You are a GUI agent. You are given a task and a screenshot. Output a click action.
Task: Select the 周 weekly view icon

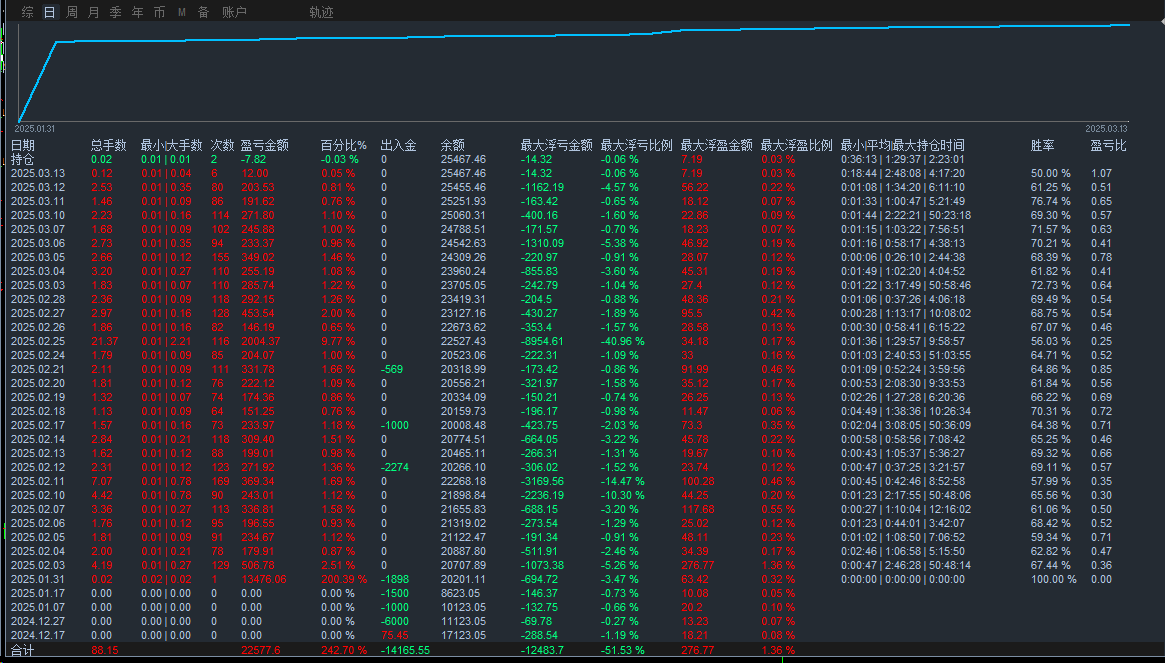pyautogui.click(x=70, y=12)
